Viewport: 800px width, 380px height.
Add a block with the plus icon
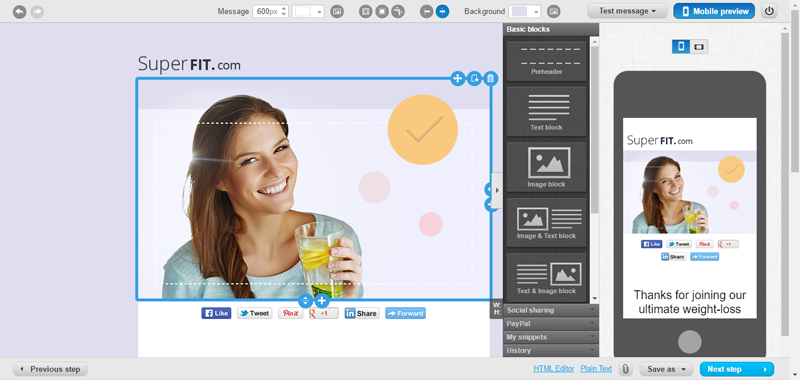pyautogui.click(x=321, y=300)
